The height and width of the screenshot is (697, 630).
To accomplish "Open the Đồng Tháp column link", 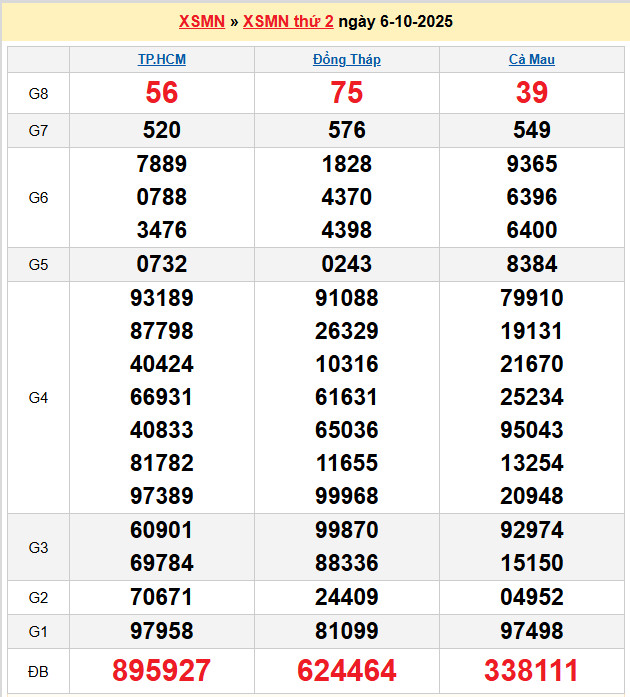I will tap(347, 59).
